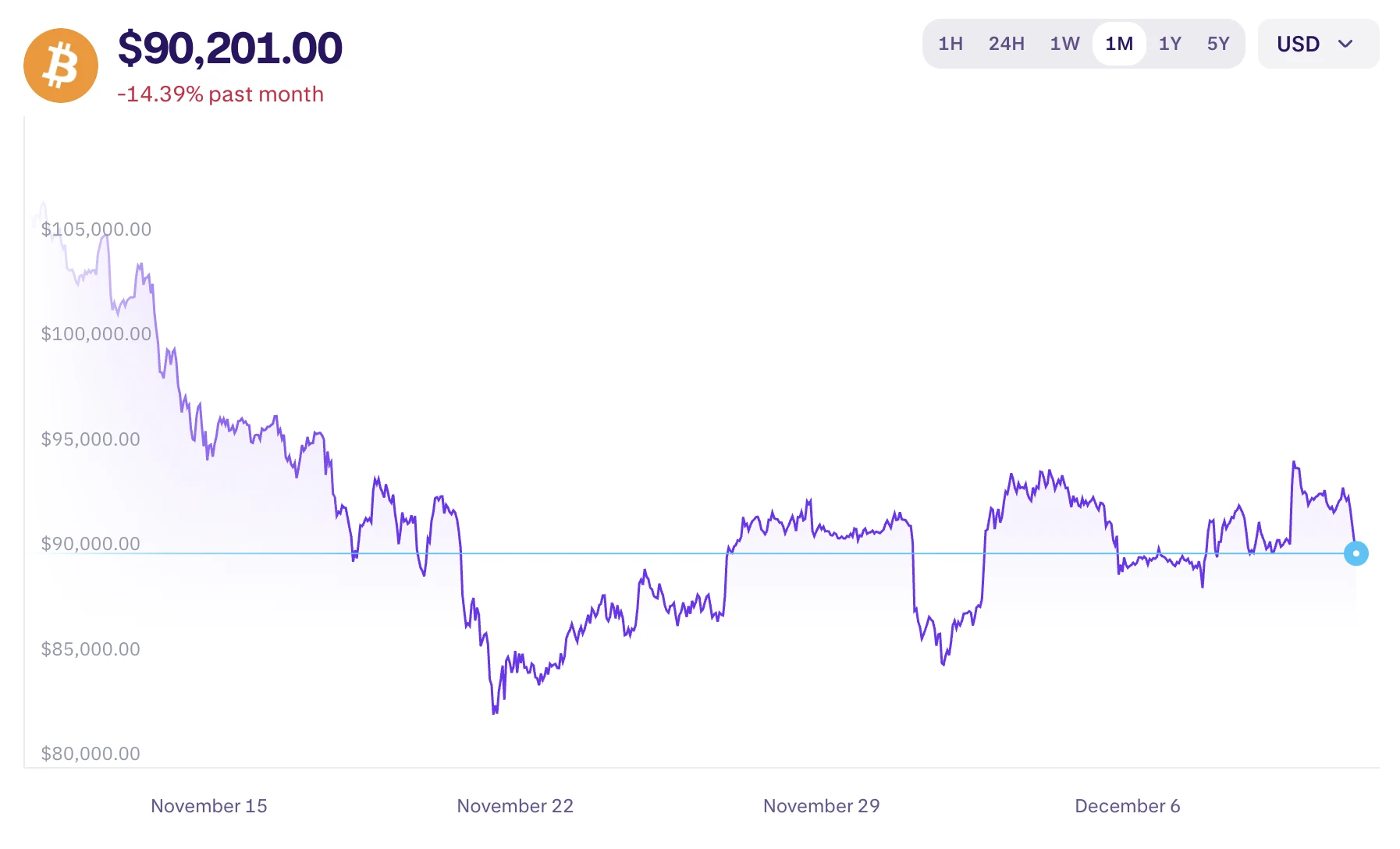
Task: Click the -14.39% past month label
Action: click(220, 94)
